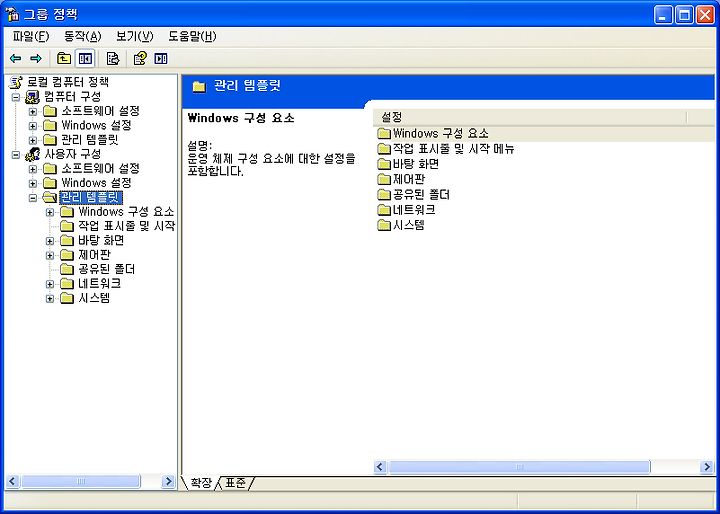Minimize the 그룹 정책 window
The height and width of the screenshot is (514, 720).
(x=663, y=15)
